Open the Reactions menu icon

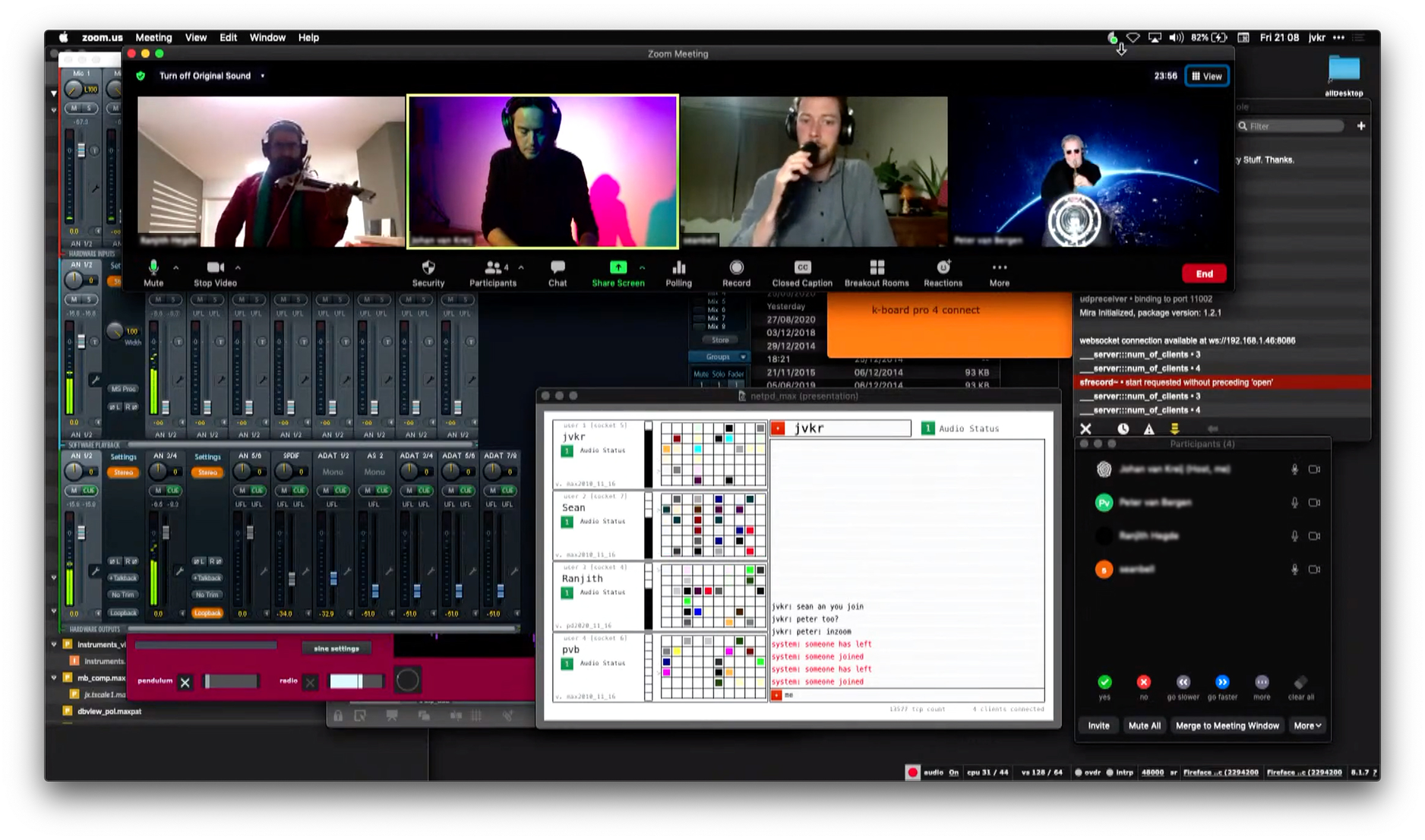[943, 268]
